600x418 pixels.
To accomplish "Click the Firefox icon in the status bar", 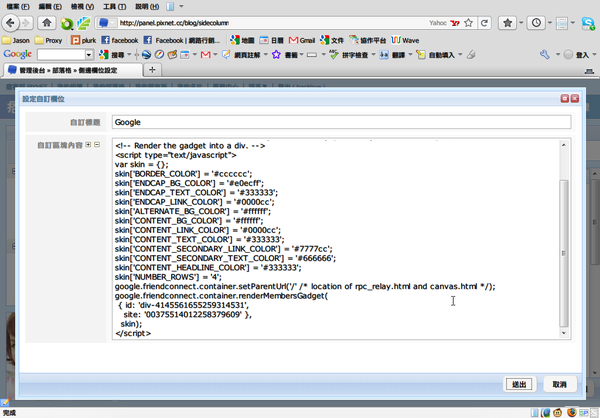I will [572, 413].
